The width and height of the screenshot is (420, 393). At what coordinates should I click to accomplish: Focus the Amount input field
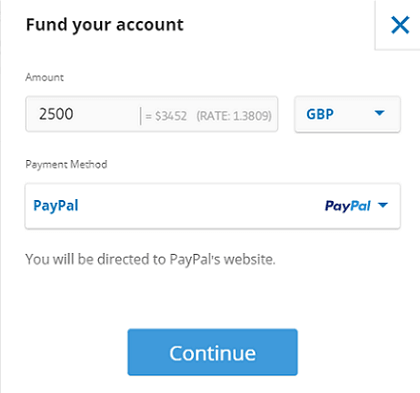[x=152, y=114]
